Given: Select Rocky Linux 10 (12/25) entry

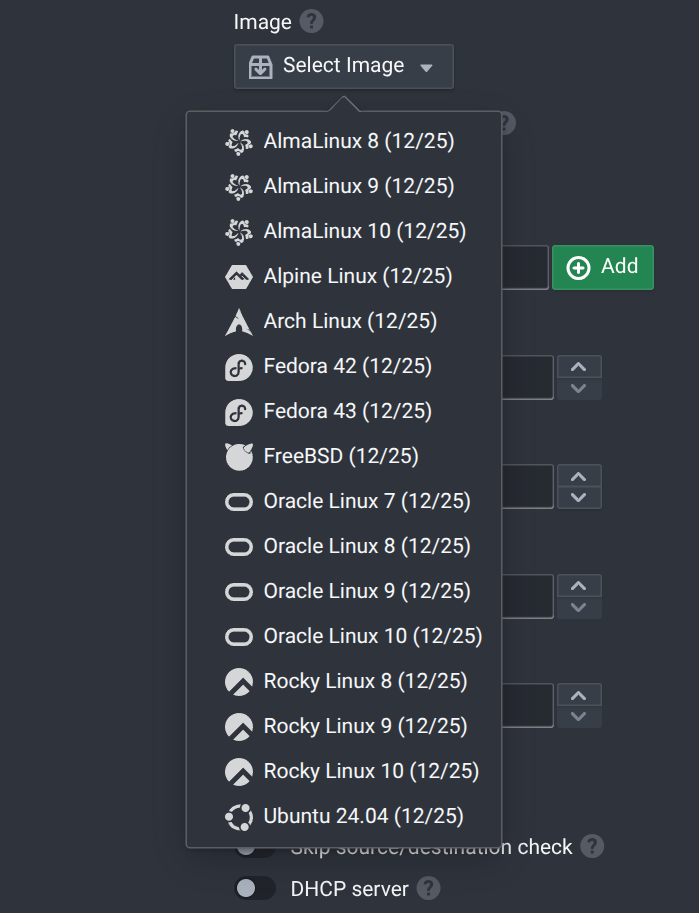Looking at the screenshot, I should coord(371,772).
